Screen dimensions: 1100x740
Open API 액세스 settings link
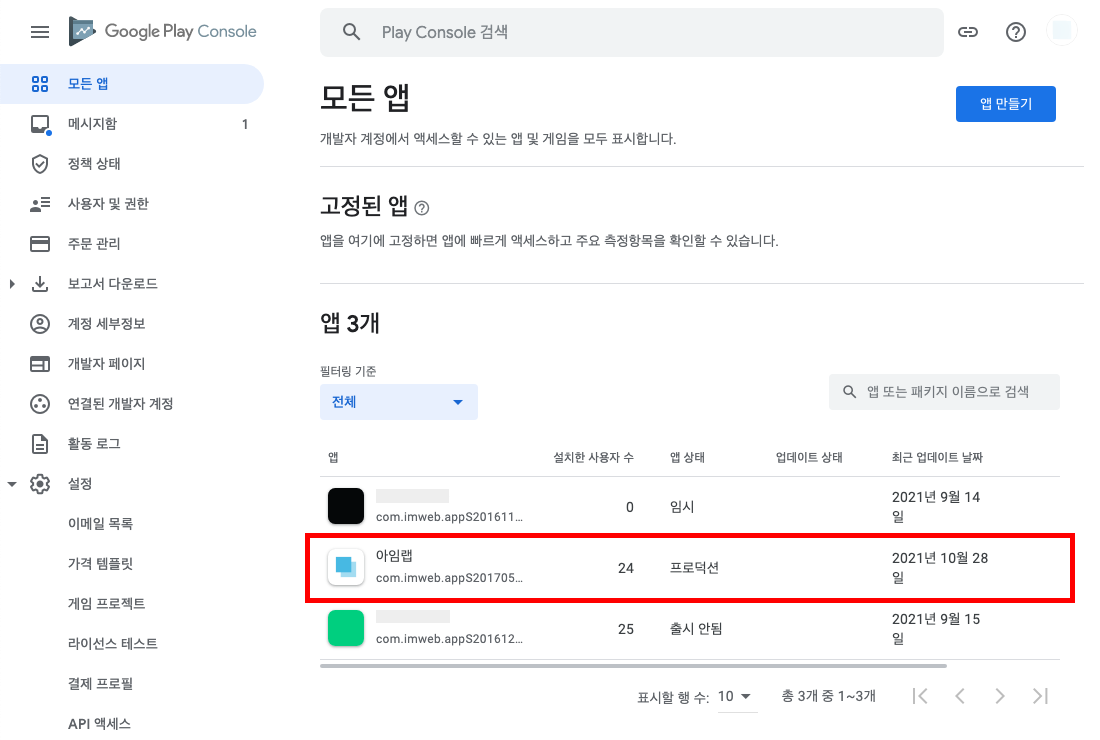99,724
